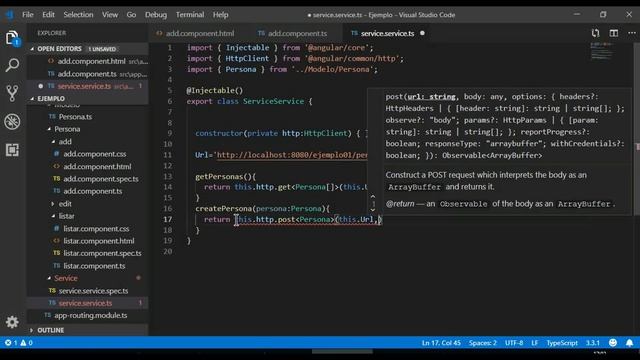Open app-routing.module.ts file
640x360 pixels.
point(90,315)
